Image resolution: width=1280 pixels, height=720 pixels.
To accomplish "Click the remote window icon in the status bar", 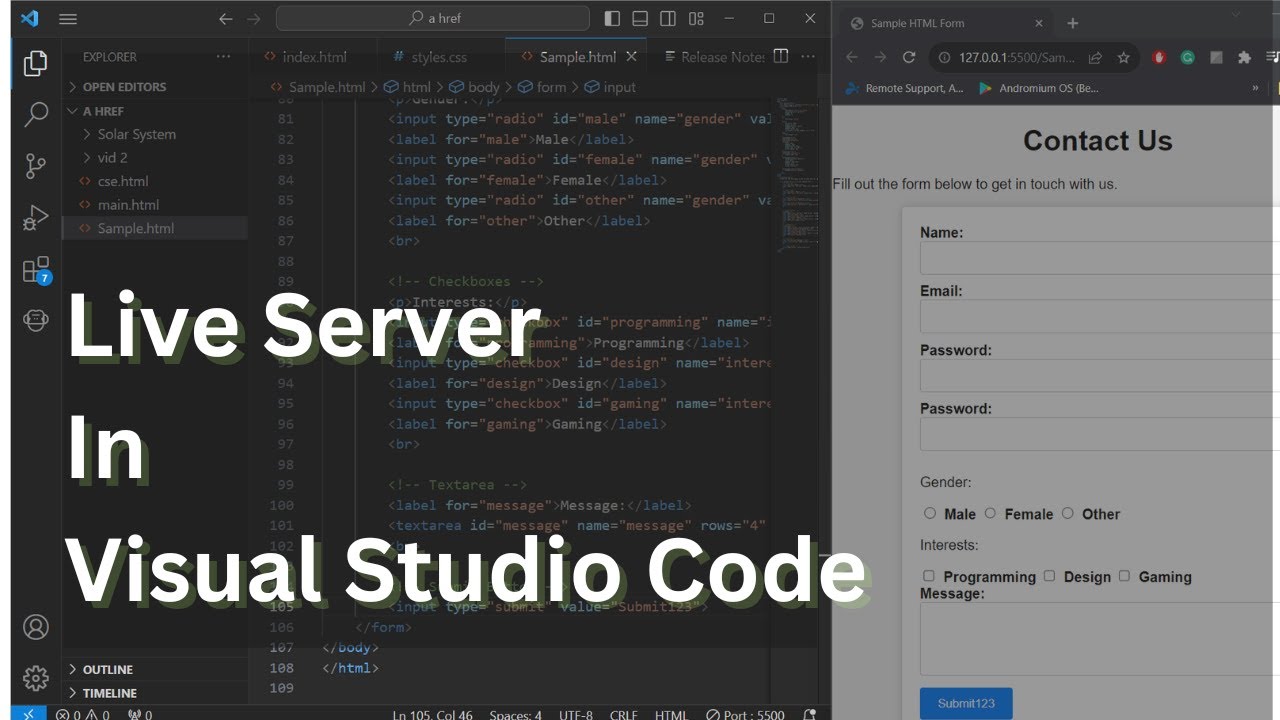I will [28, 714].
